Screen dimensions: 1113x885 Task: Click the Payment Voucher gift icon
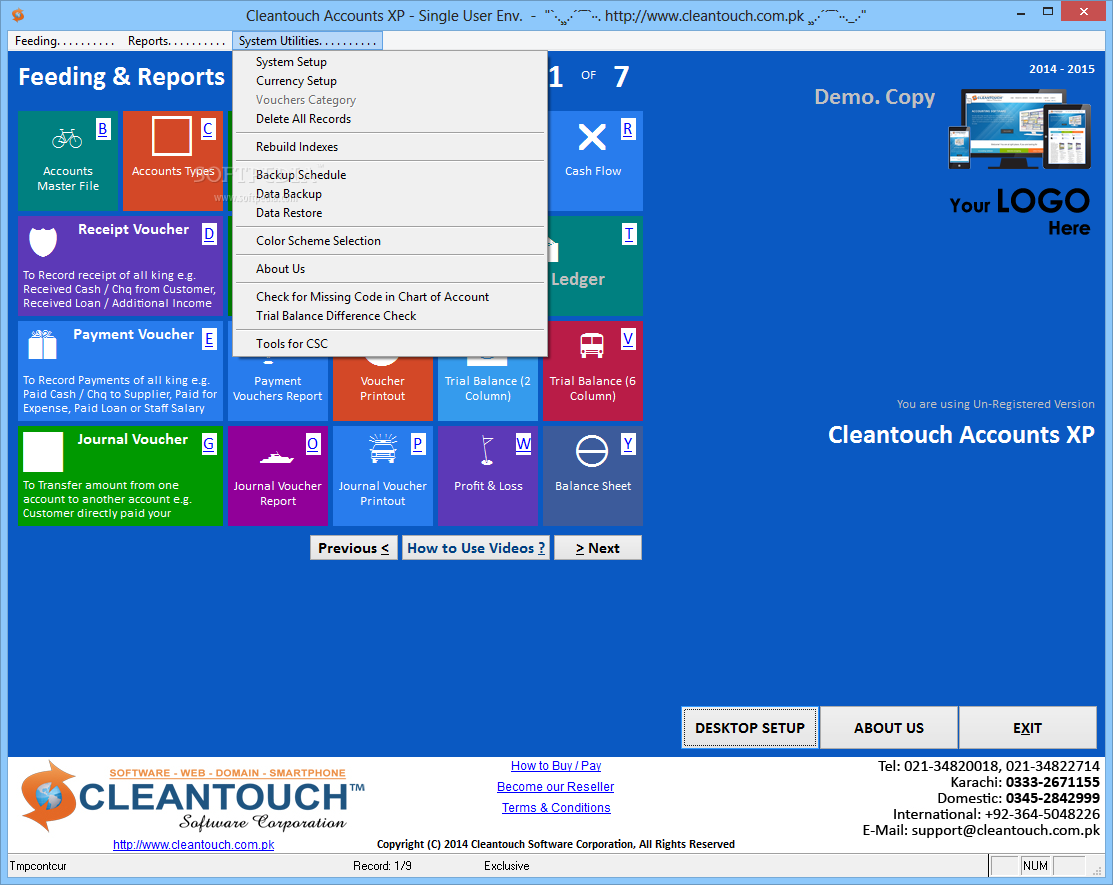click(x=43, y=345)
